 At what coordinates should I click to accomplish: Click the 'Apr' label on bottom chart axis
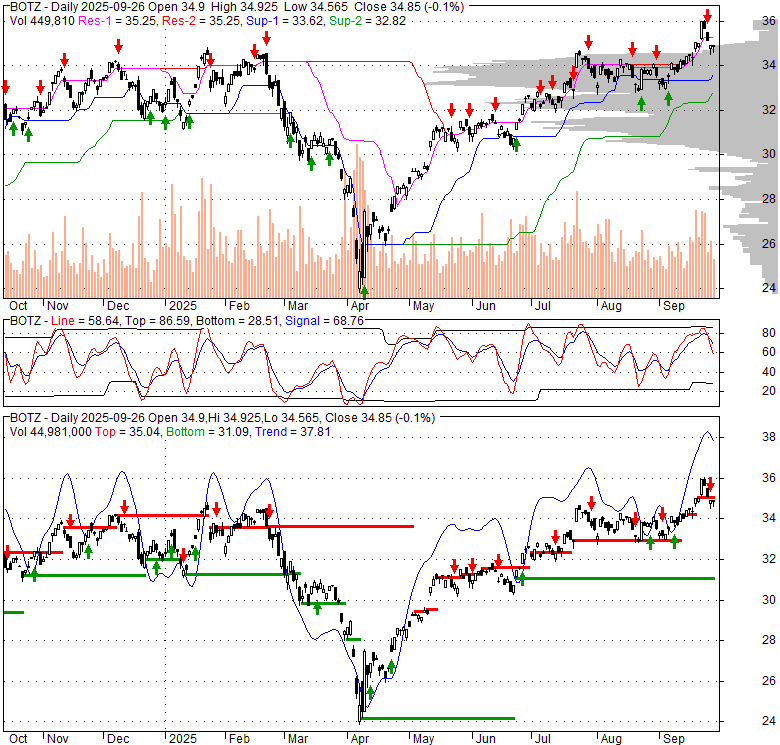tap(360, 739)
